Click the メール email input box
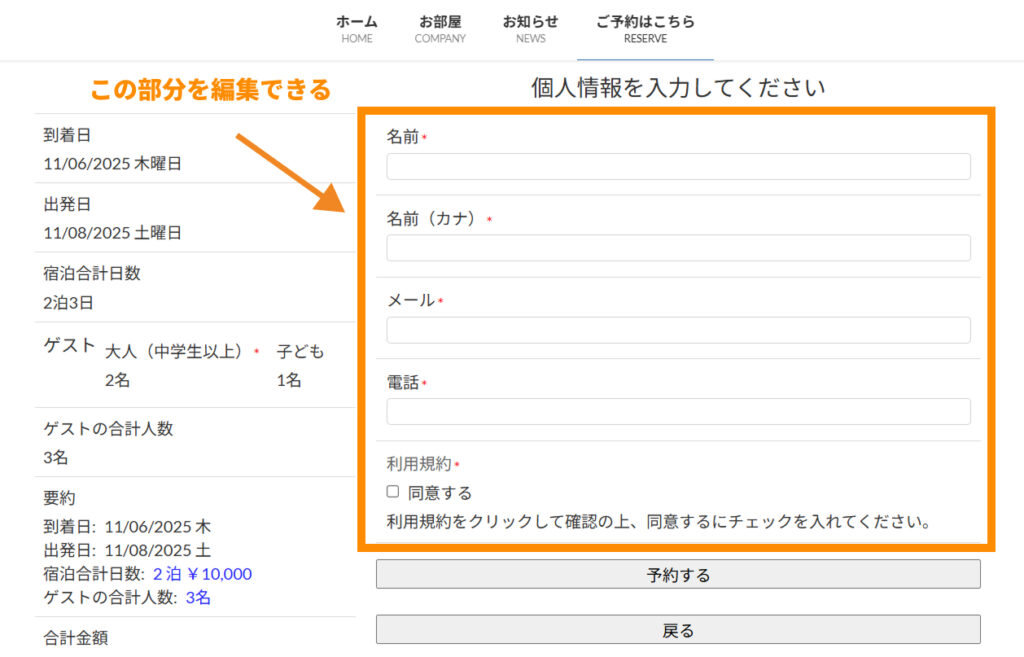 point(678,330)
